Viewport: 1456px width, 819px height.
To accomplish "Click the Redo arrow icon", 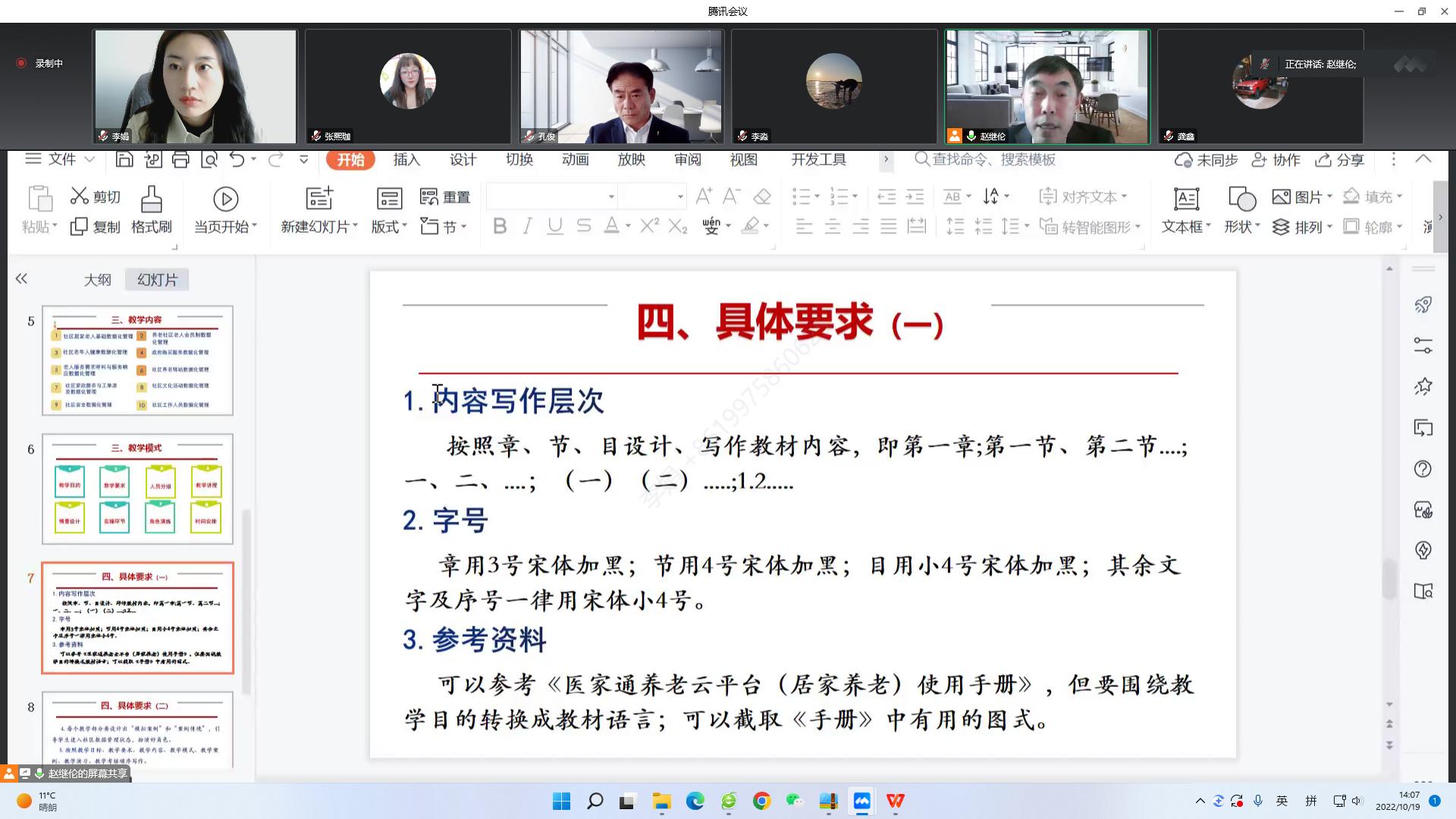I will coord(275,159).
